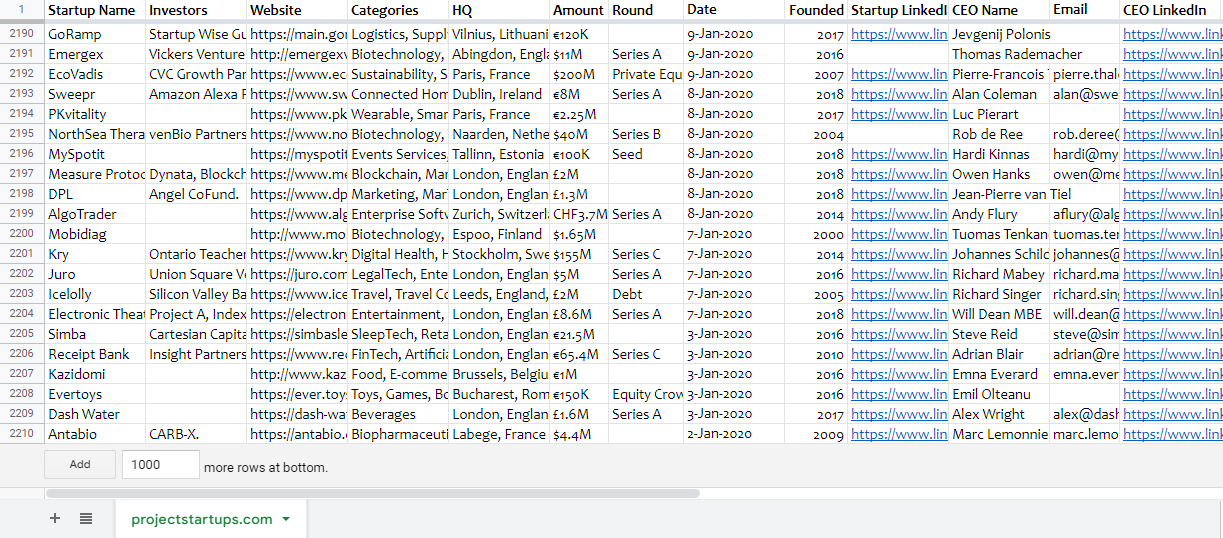This screenshot has width=1223, height=538.
Task: Select the Vilnius, Lithuania HQ cell
Action: (x=499, y=34)
